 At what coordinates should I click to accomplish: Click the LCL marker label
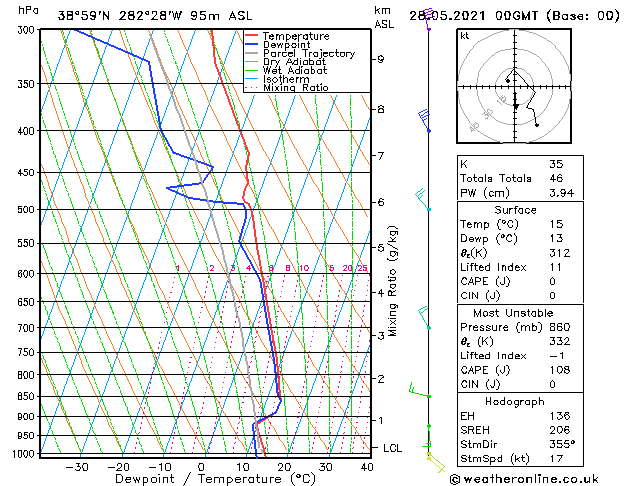pos(392,448)
